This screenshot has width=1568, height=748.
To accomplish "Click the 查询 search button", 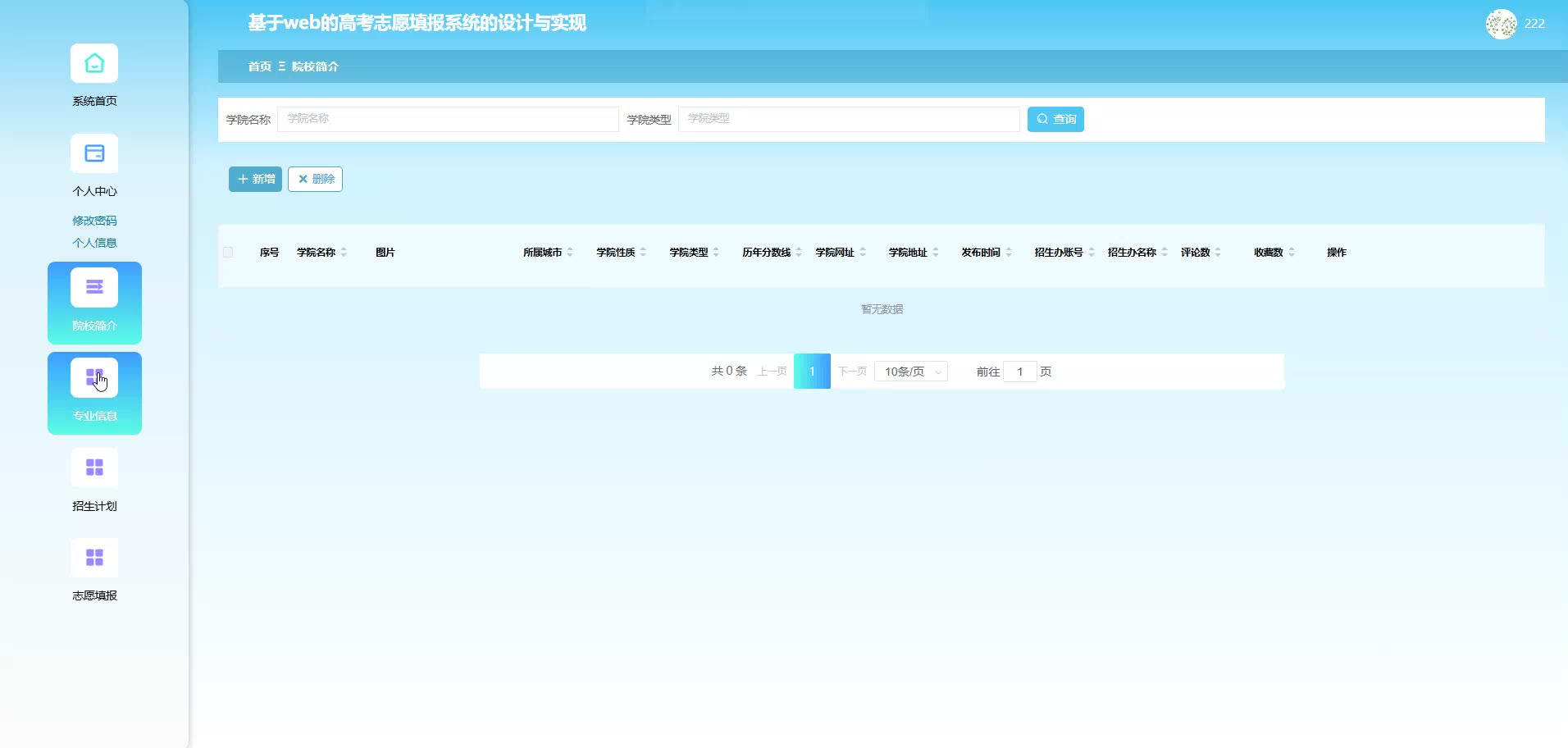I will tap(1055, 120).
